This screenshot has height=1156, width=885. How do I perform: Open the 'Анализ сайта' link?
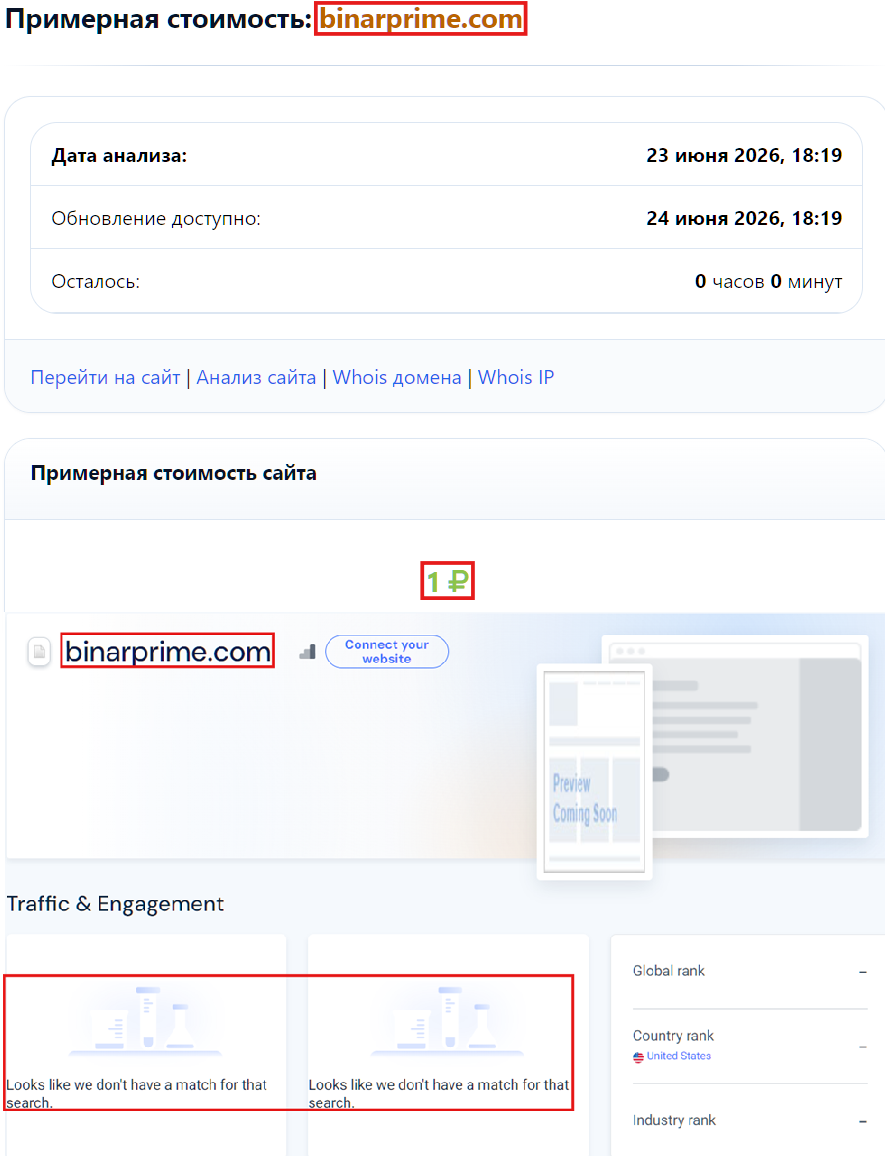(x=256, y=377)
